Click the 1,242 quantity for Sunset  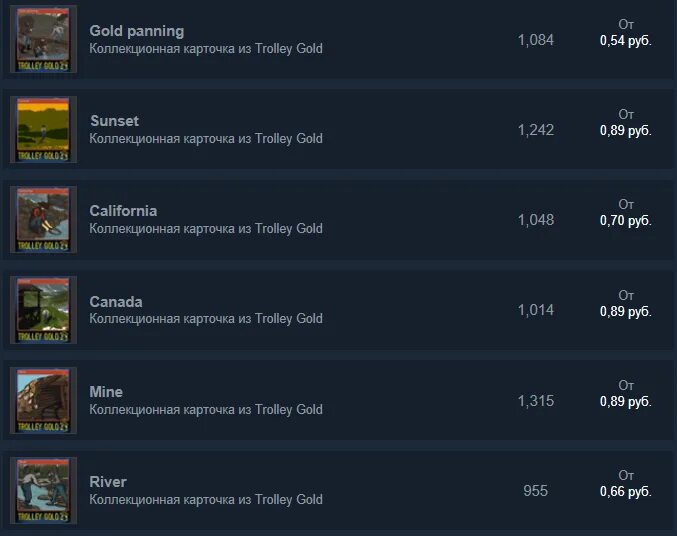click(x=536, y=130)
